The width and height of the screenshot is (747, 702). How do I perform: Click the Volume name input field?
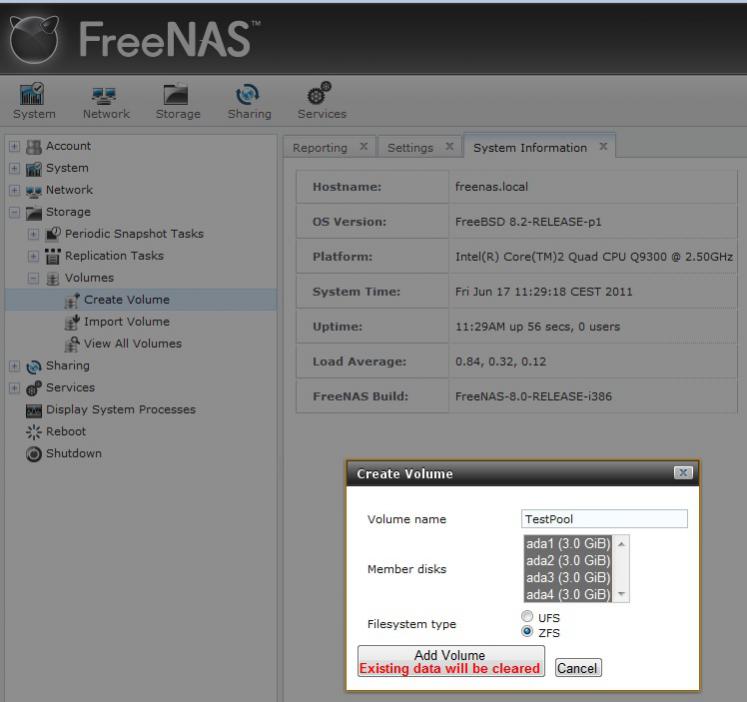coord(604,519)
